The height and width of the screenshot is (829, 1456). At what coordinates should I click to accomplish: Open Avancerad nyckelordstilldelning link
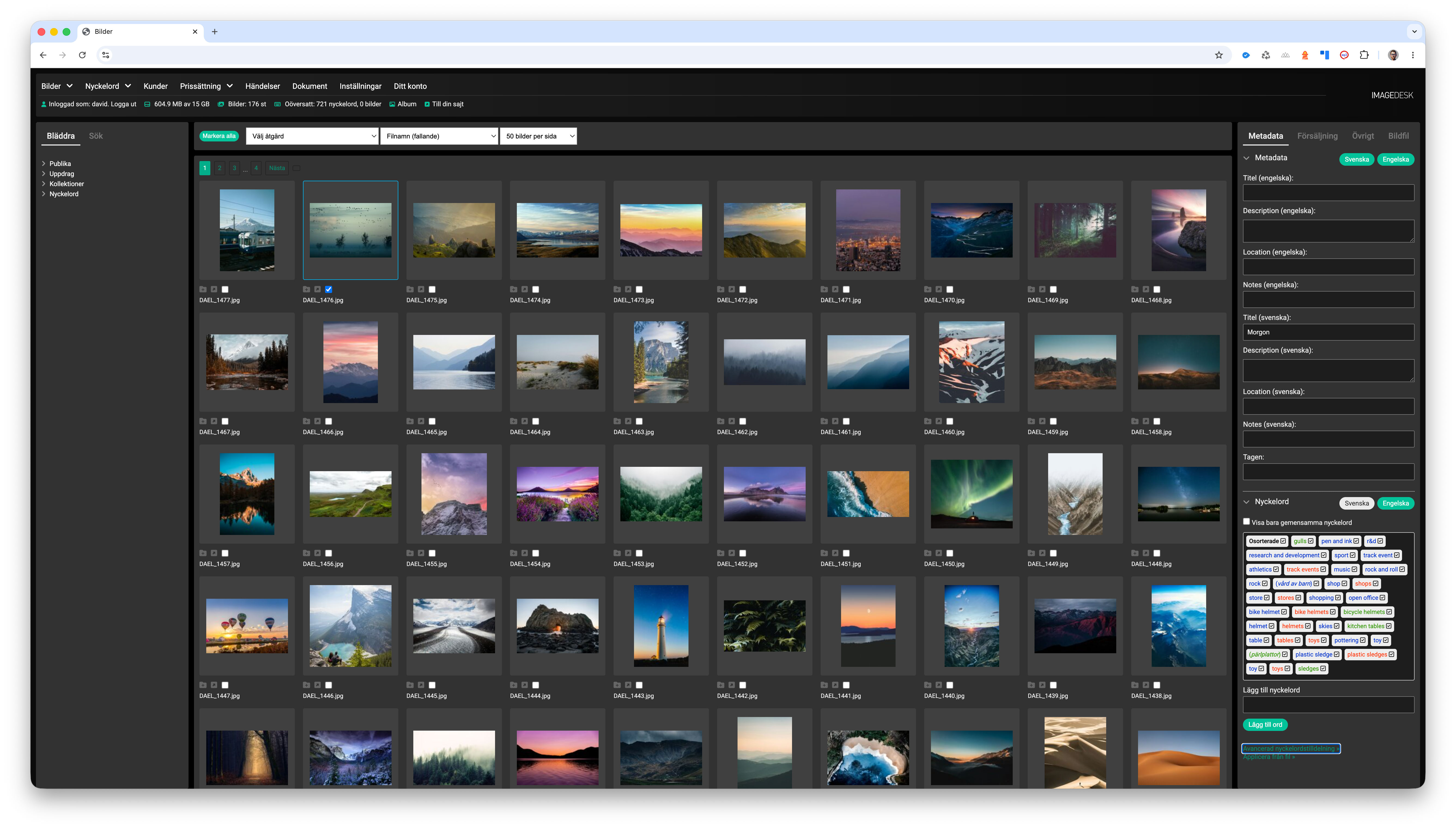pyautogui.click(x=1291, y=748)
